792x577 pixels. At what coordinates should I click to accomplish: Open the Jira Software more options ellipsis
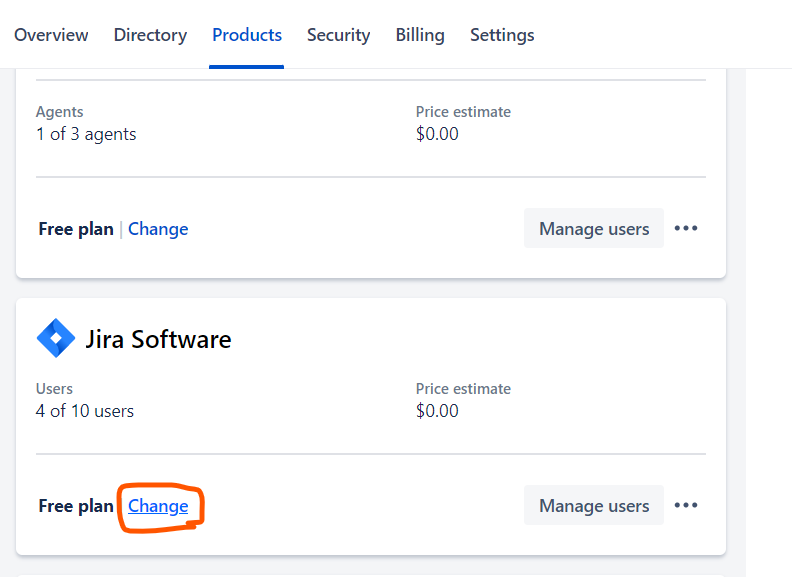coord(686,506)
